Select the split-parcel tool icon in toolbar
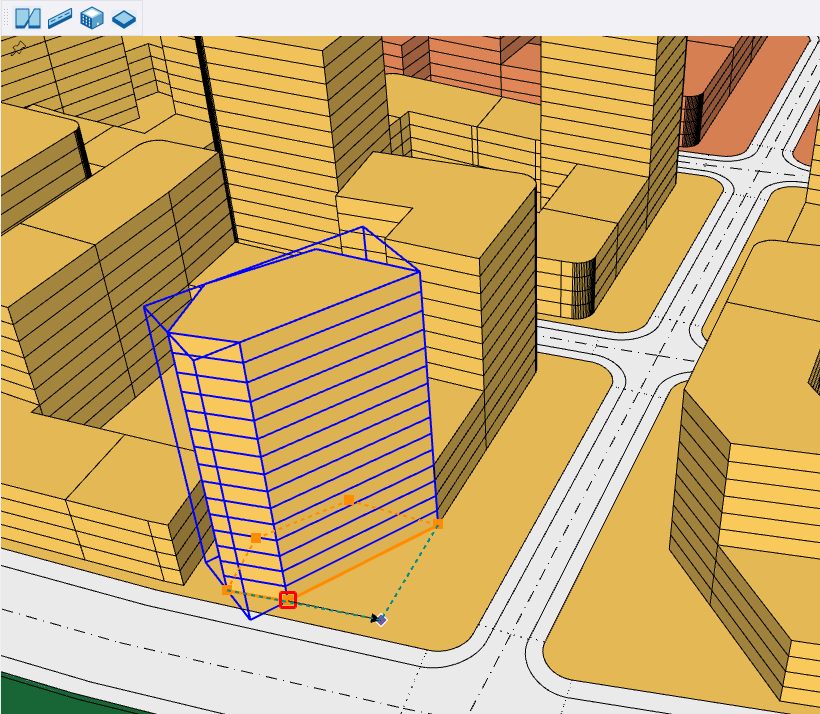 click(28, 18)
